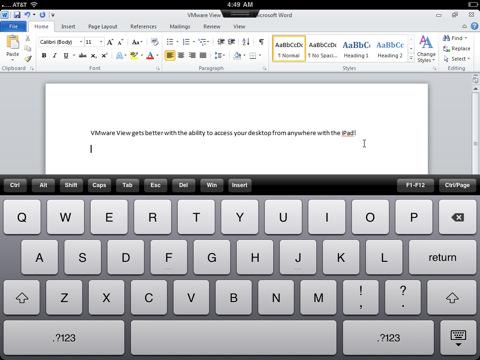
Task: Click the Sort A-Z icon
Action: pyautogui.click(x=246, y=42)
